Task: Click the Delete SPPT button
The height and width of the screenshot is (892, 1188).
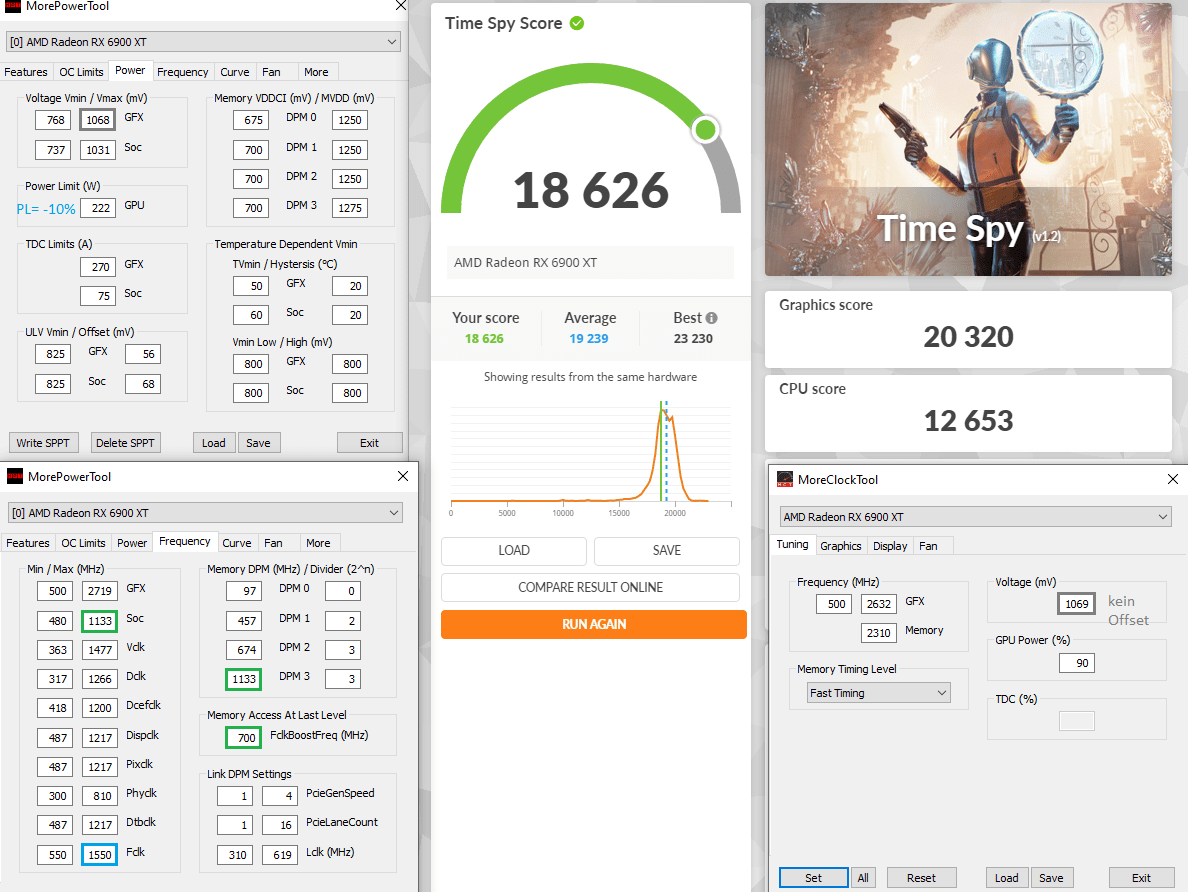Action: click(125, 443)
